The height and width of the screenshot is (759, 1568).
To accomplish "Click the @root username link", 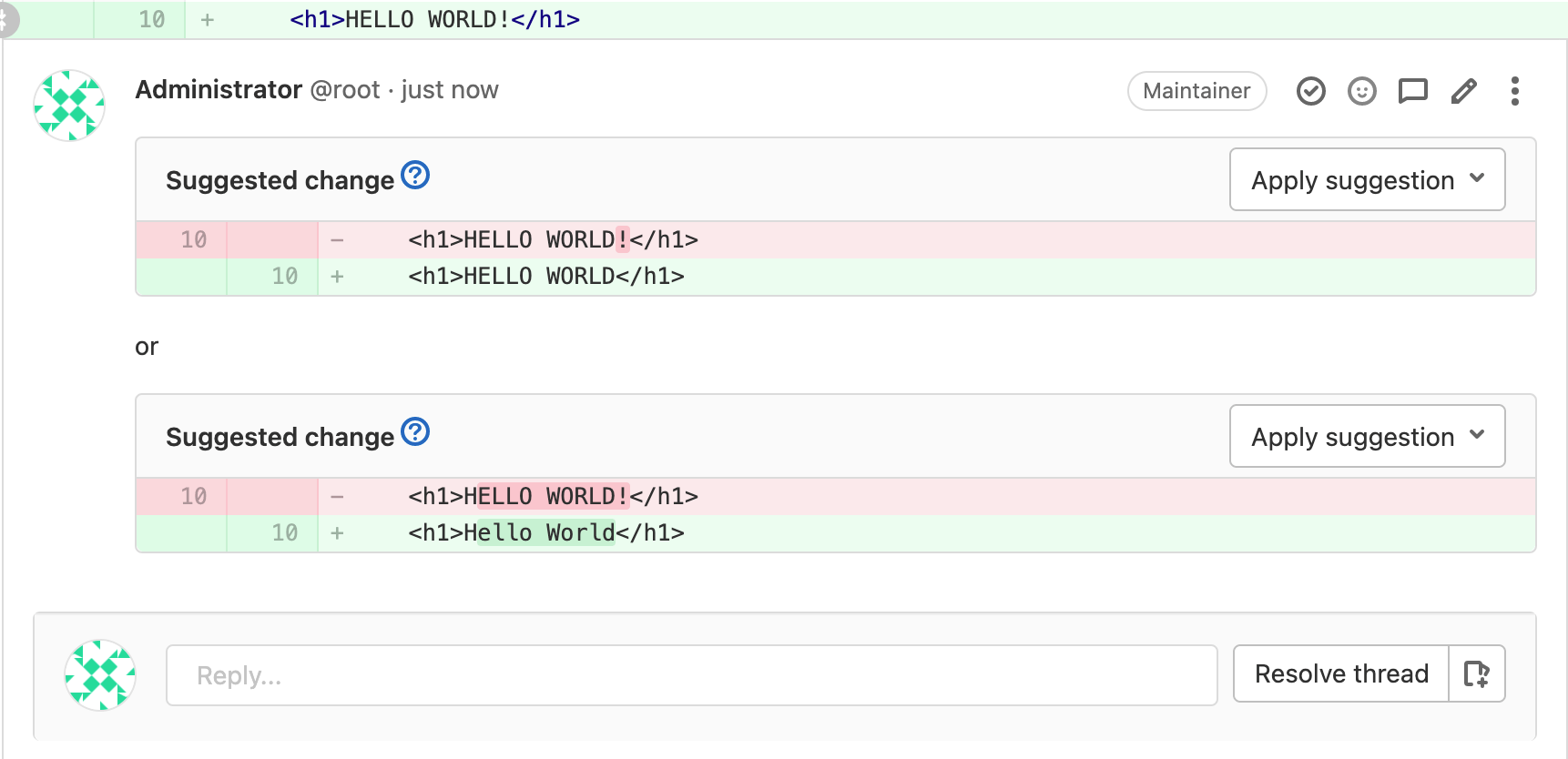I will (x=345, y=90).
